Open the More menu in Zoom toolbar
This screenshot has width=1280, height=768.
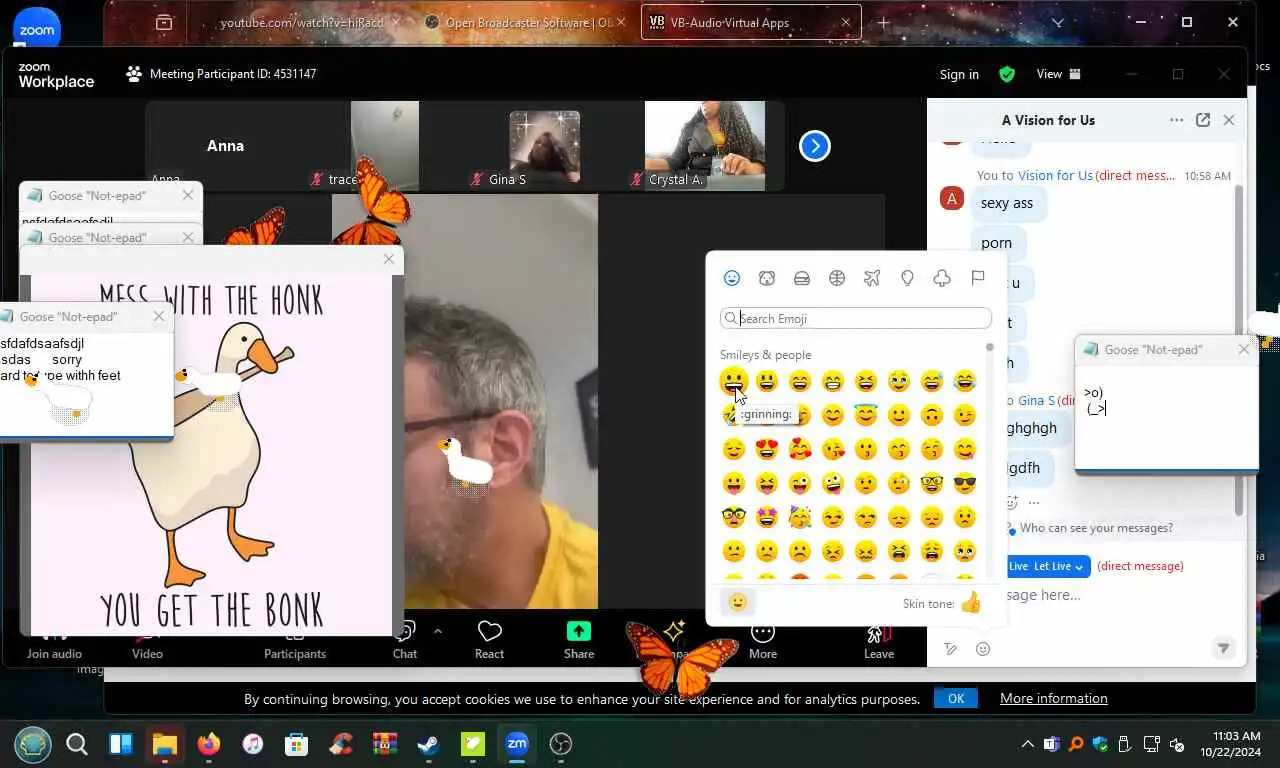[763, 641]
